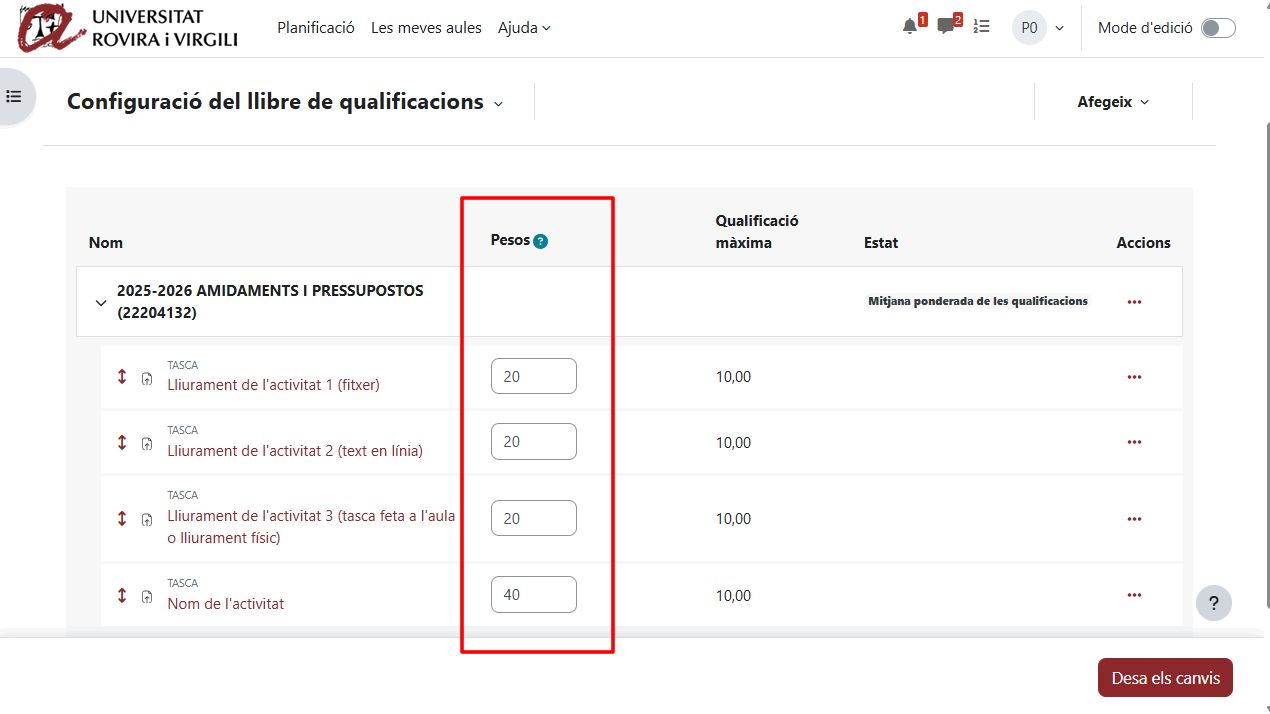The width and height of the screenshot is (1270, 714).
Task: Click move icon for Nom de l'activitat
Action: [x=122, y=595]
